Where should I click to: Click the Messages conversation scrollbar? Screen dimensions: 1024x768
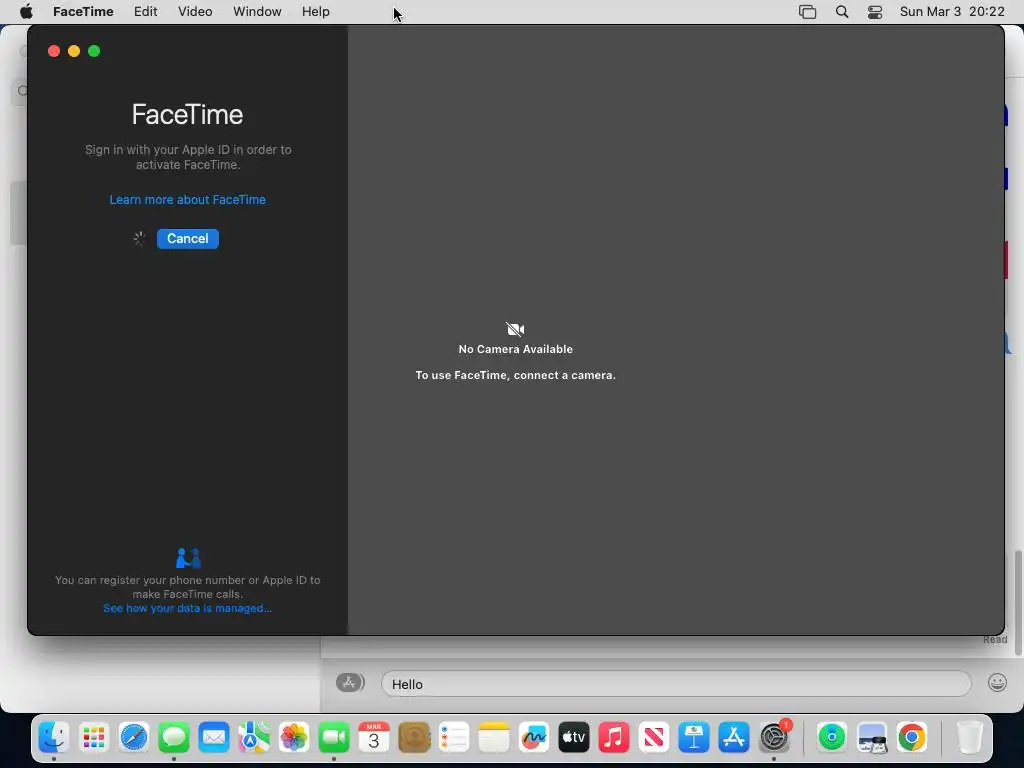[x=1018, y=602]
